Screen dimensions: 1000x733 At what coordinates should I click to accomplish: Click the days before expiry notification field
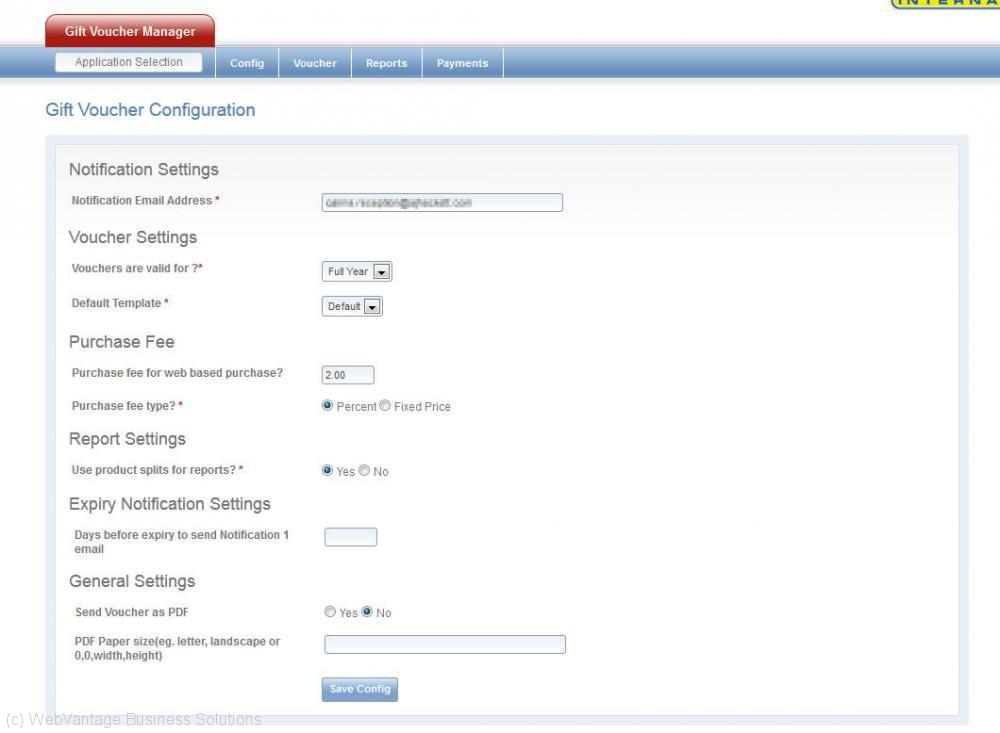[350, 537]
